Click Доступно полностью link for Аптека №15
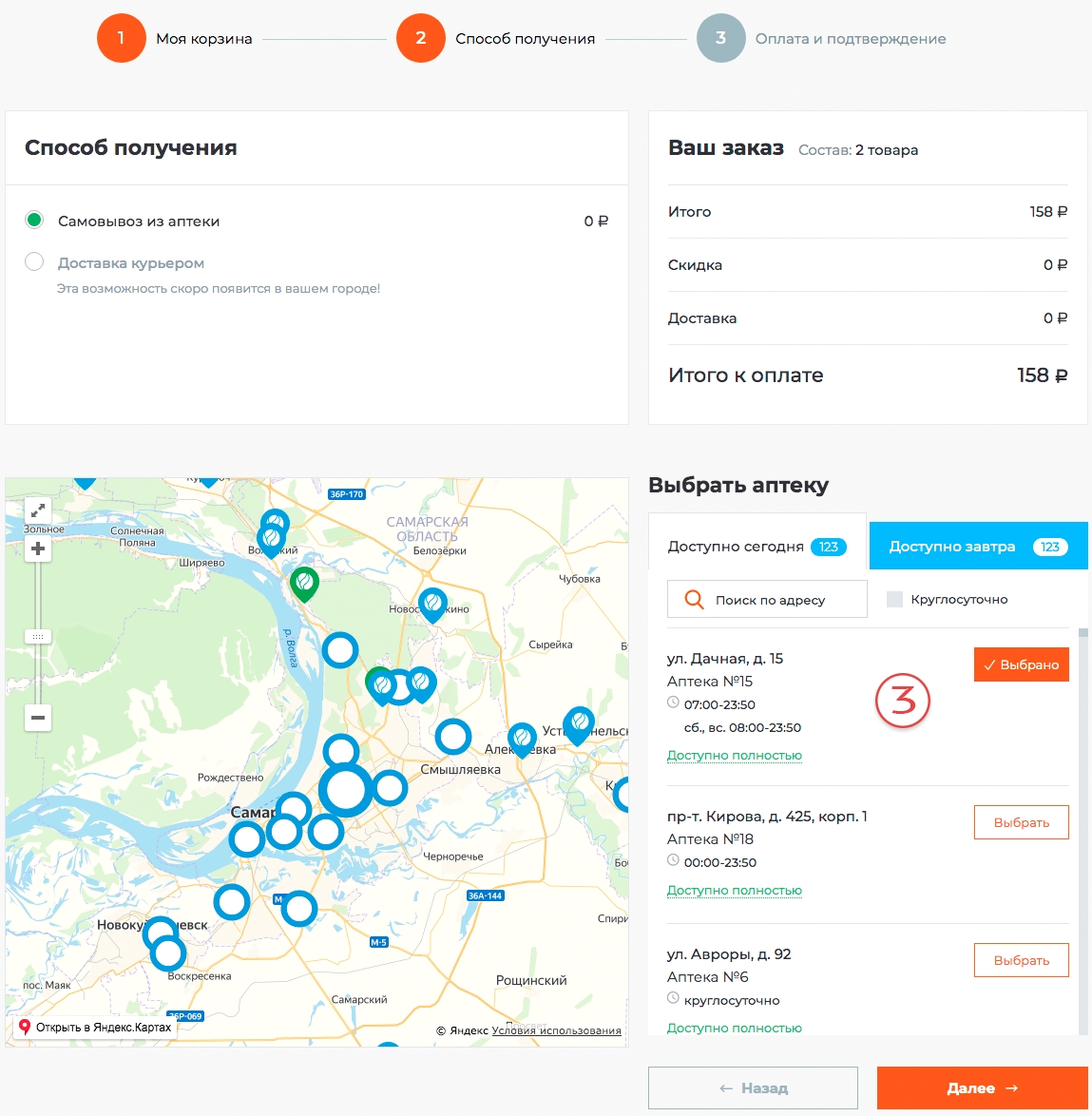1092x1116 pixels. [x=734, y=756]
